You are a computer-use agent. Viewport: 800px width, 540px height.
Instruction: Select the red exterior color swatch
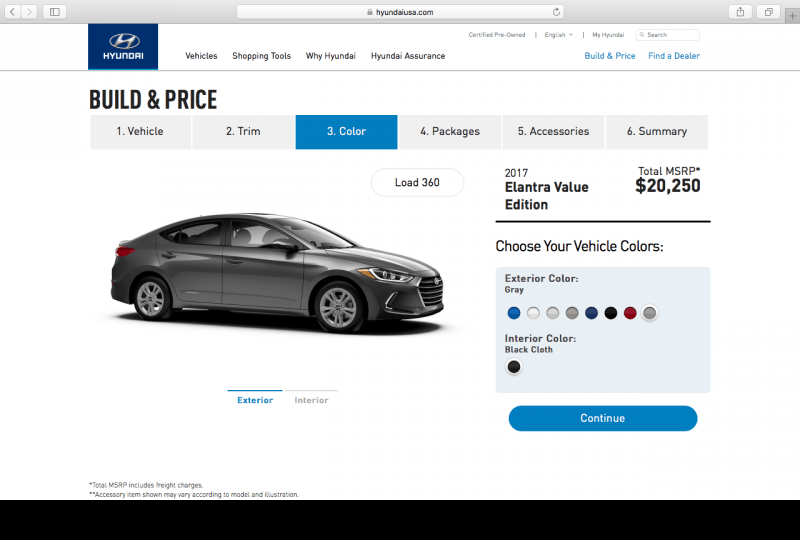(x=630, y=313)
